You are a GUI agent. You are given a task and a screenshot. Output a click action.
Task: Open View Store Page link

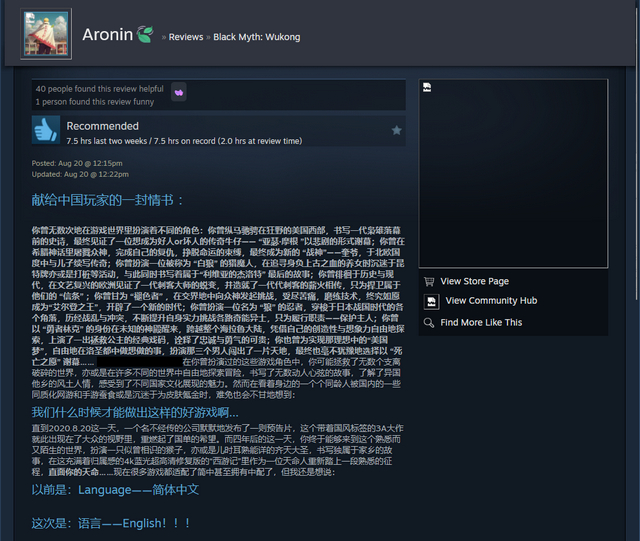[x=474, y=281]
